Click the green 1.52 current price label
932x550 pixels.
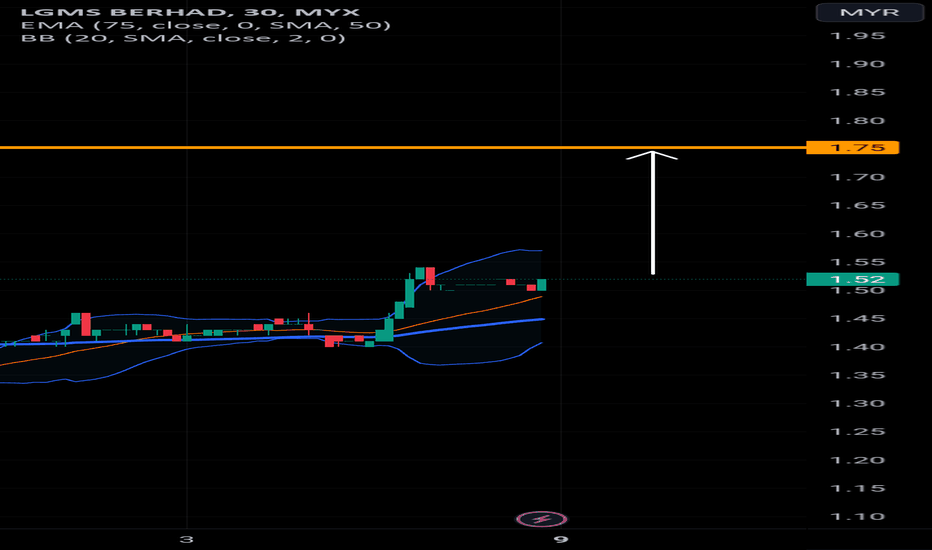[x=852, y=279]
